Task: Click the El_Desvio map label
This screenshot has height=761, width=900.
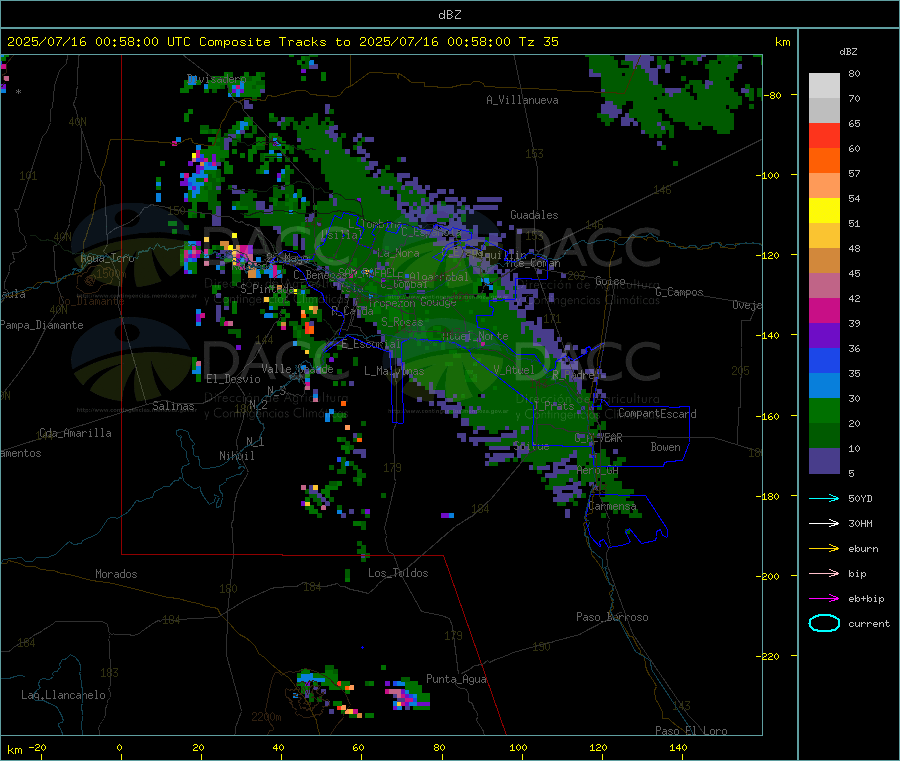Action: coord(234,379)
